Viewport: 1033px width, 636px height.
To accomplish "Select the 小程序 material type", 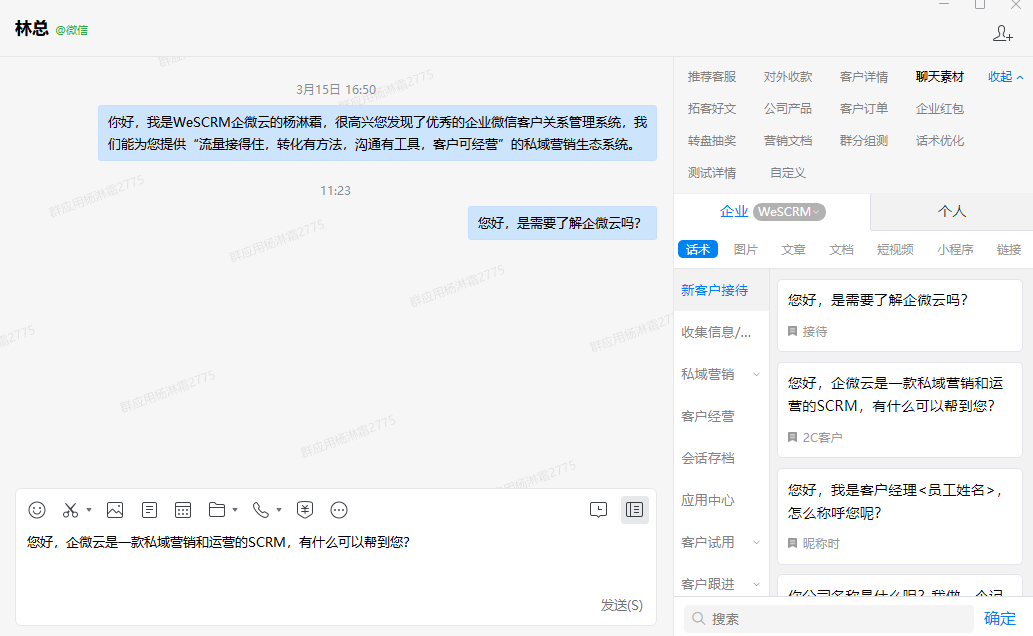I will click(955, 249).
